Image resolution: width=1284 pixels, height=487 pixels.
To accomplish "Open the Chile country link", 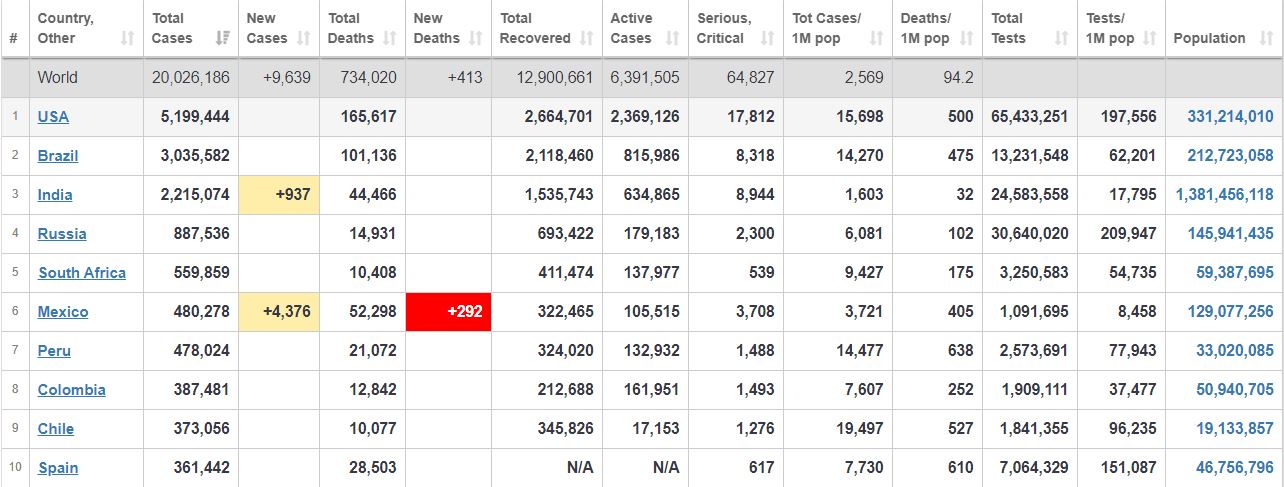I will tap(56, 428).
